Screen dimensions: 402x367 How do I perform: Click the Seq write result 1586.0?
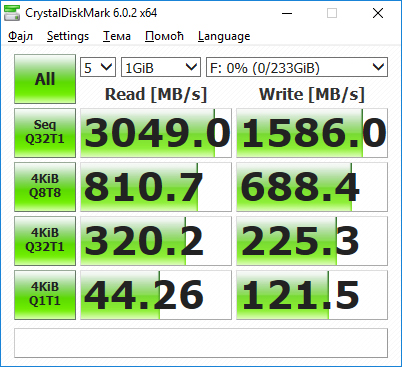[x=312, y=133]
